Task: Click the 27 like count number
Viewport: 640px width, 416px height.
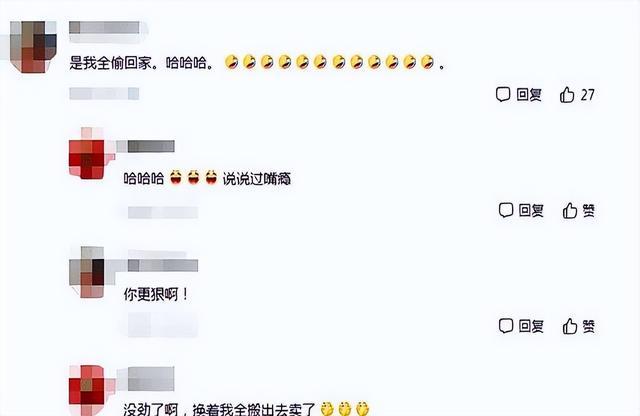Action: click(587, 95)
